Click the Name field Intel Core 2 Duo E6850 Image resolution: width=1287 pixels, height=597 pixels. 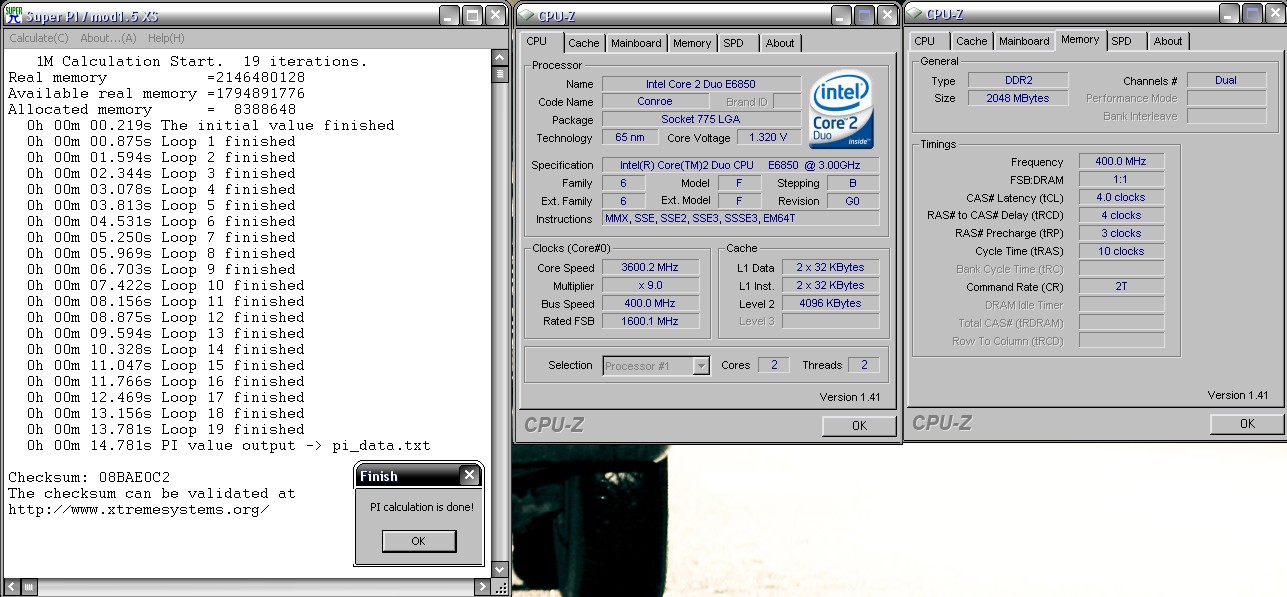point(701,84)
